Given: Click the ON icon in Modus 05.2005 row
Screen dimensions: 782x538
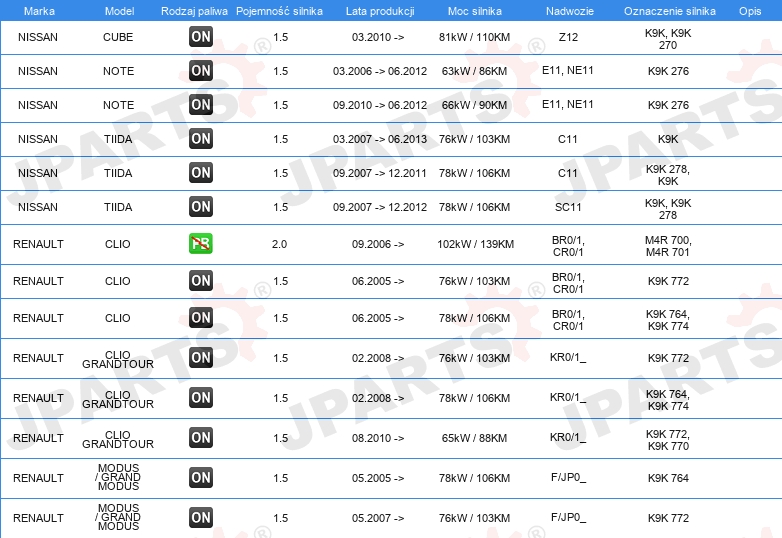Looking at the screenshot, I should coord(201,477).
